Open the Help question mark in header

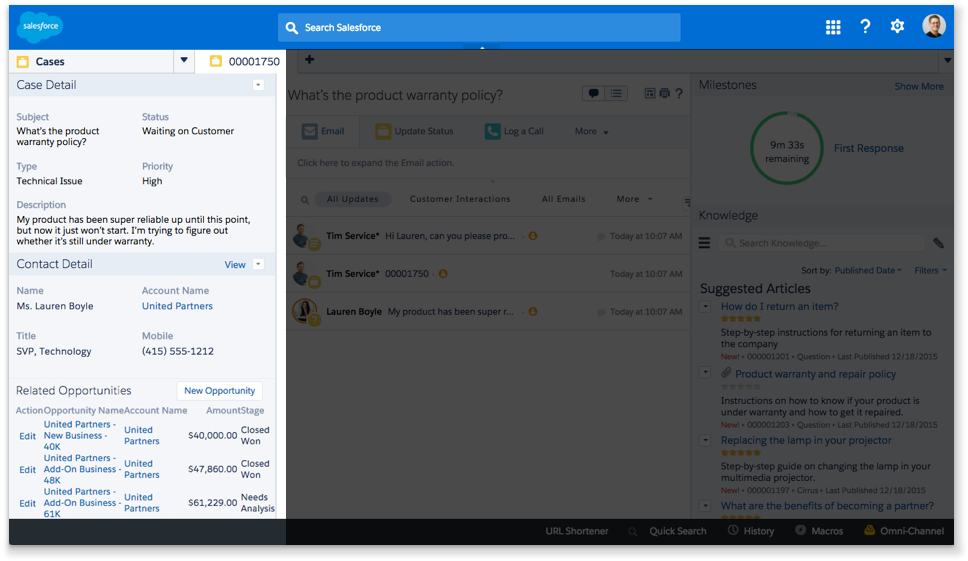(865, 27)
